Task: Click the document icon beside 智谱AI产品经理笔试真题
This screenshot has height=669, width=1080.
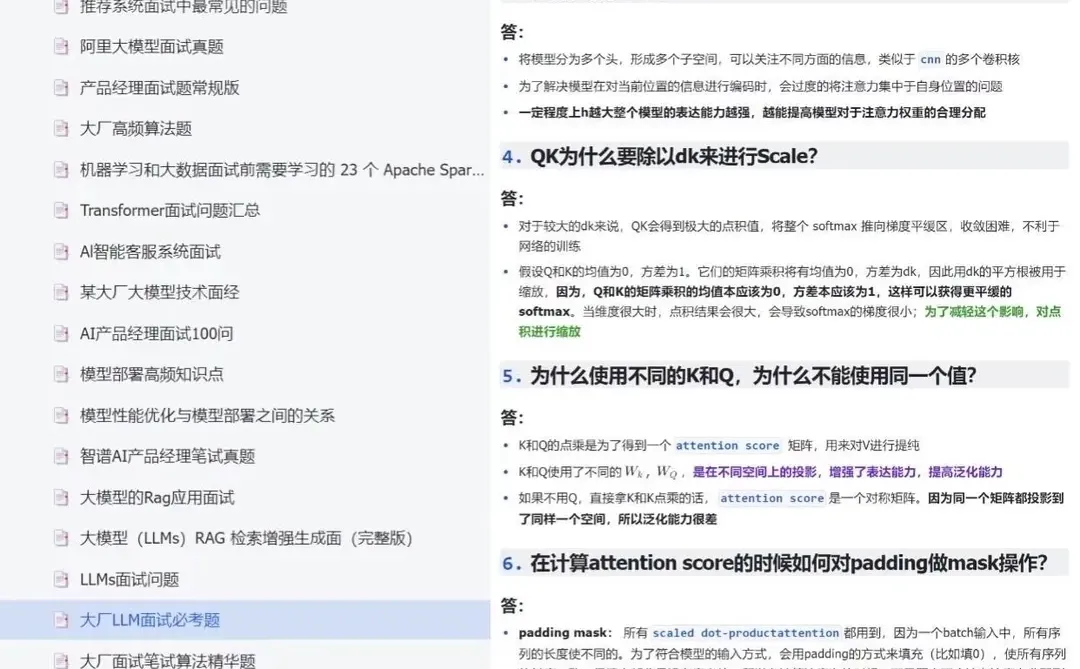Action: click(61, 456)
